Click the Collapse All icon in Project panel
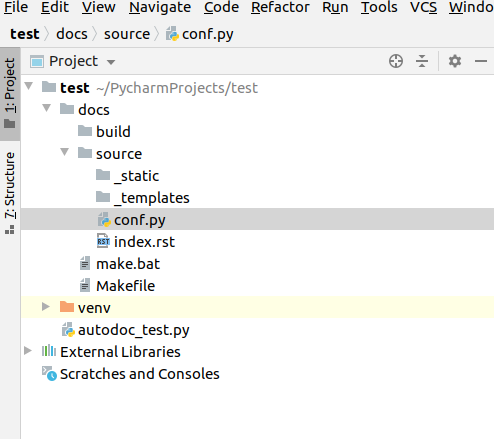Screen dimensions: 494x439 (x=422, y=61)
